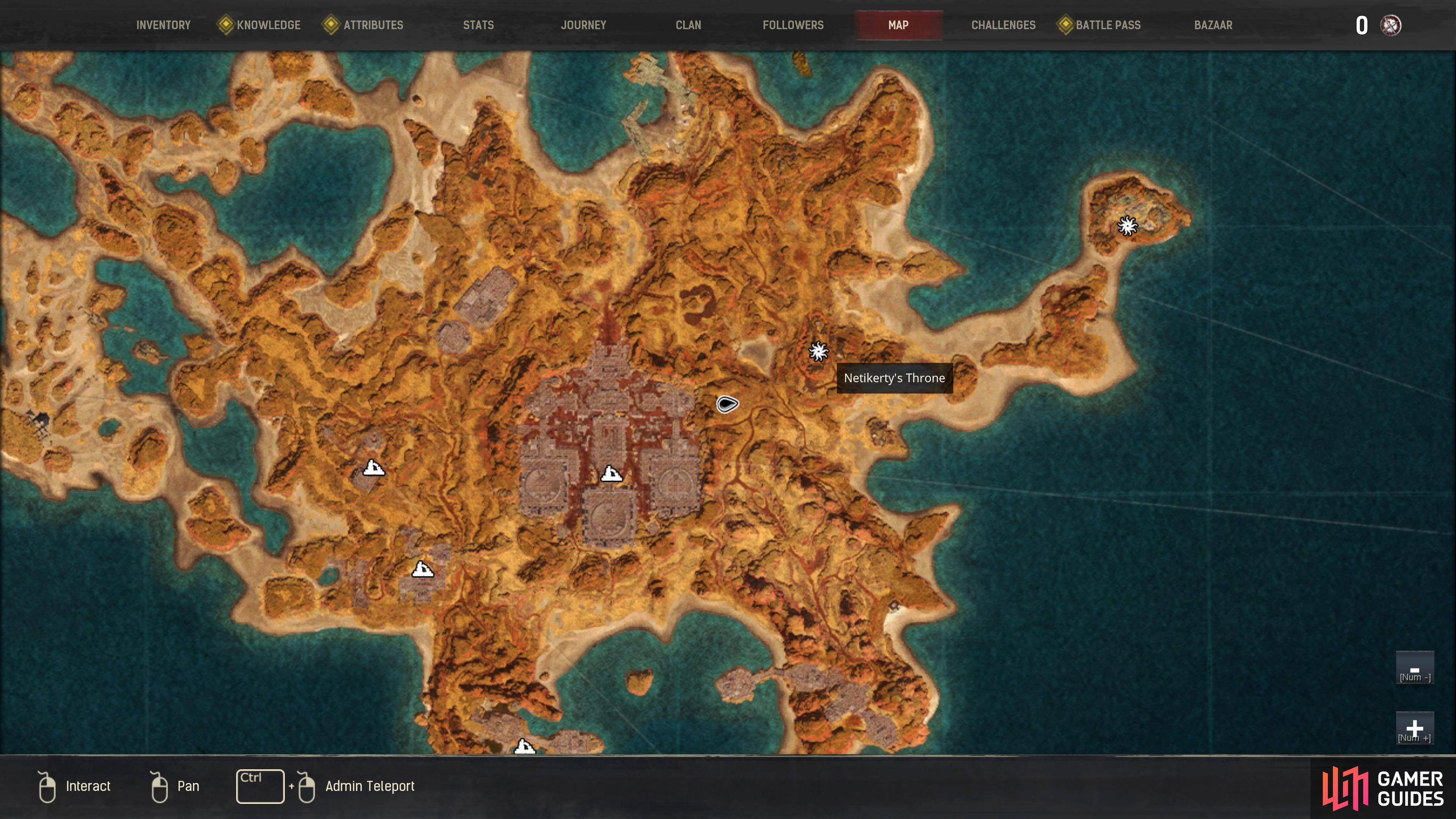The image size is (1456, 819).
Task: Open the Bazaar tab
Action: tap(1213, 25)
